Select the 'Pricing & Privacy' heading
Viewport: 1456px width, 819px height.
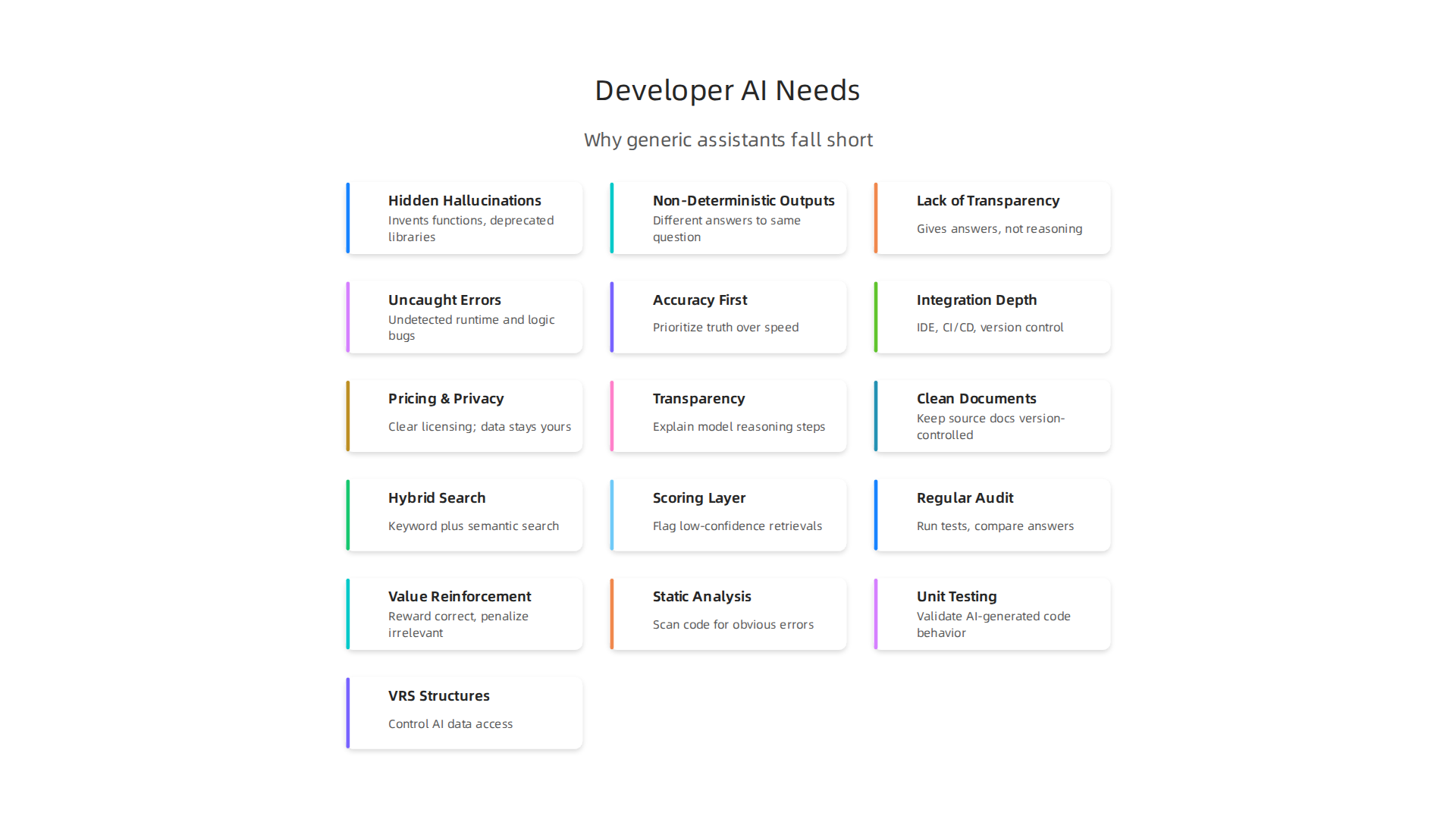point(446,398)
